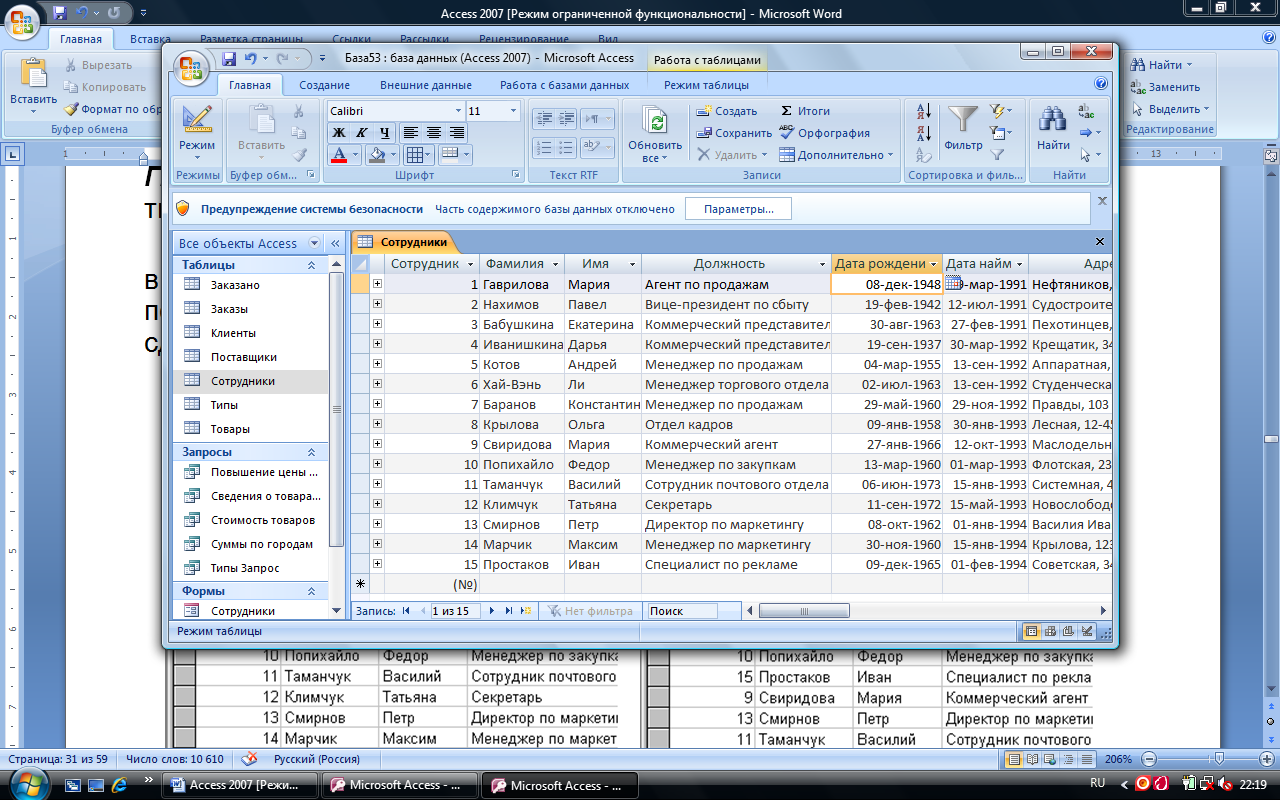Click Access Help question mark icon
Viewport: 1280px width, 800px height.
click(1101, 84)
